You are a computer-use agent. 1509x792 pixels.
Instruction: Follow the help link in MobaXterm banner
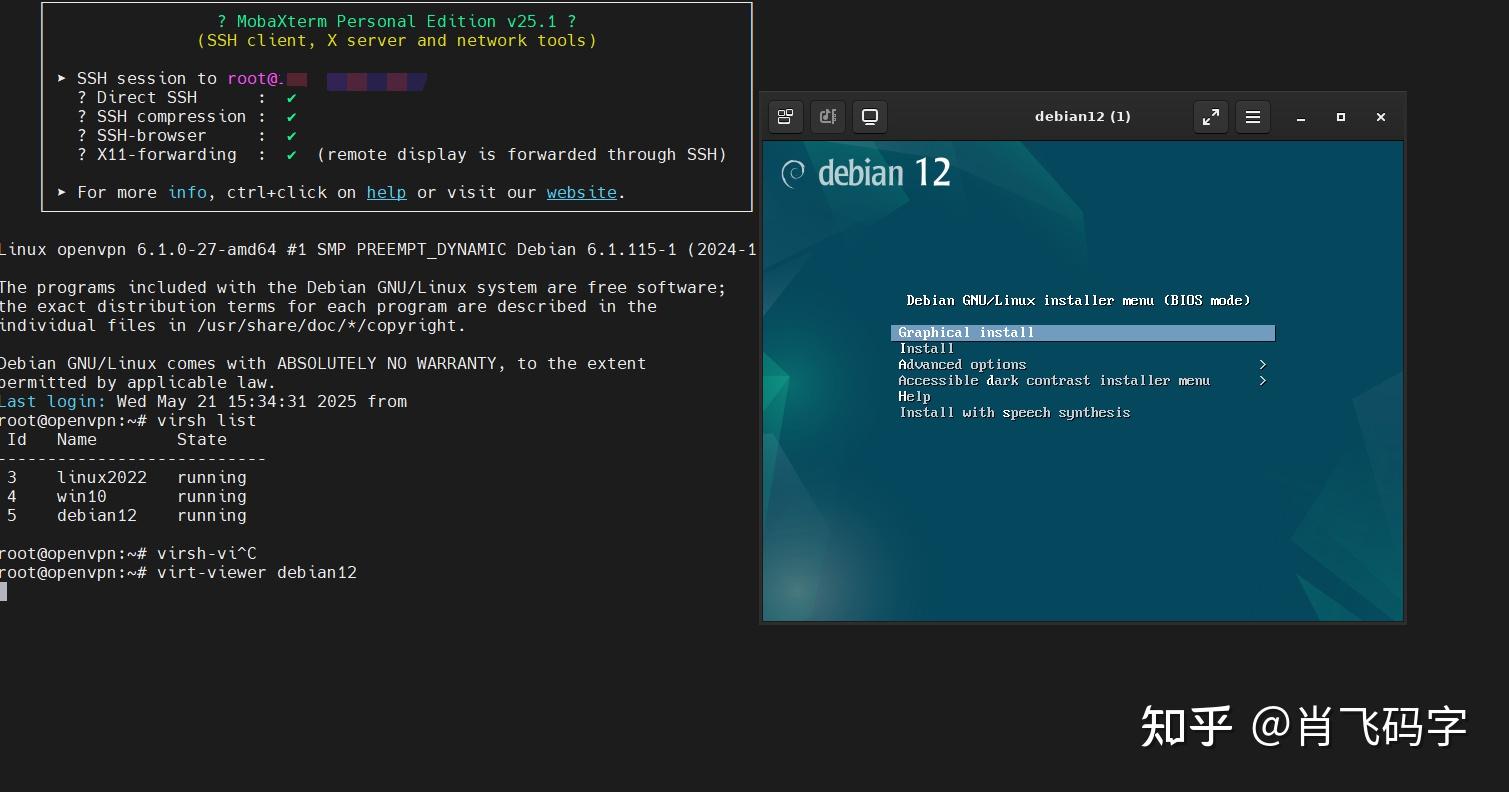pos(386,192)
